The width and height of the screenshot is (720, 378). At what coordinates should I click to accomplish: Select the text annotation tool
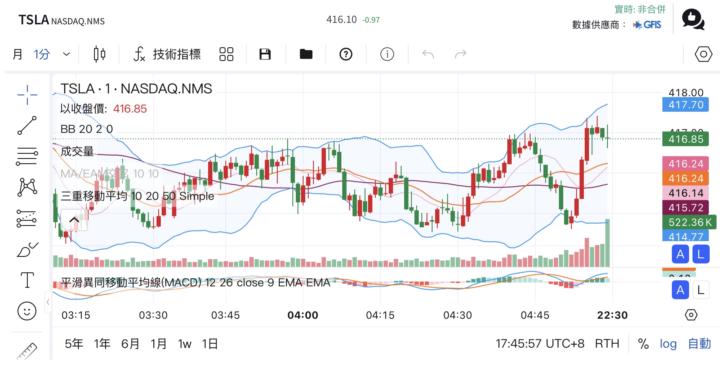(27, 280)
